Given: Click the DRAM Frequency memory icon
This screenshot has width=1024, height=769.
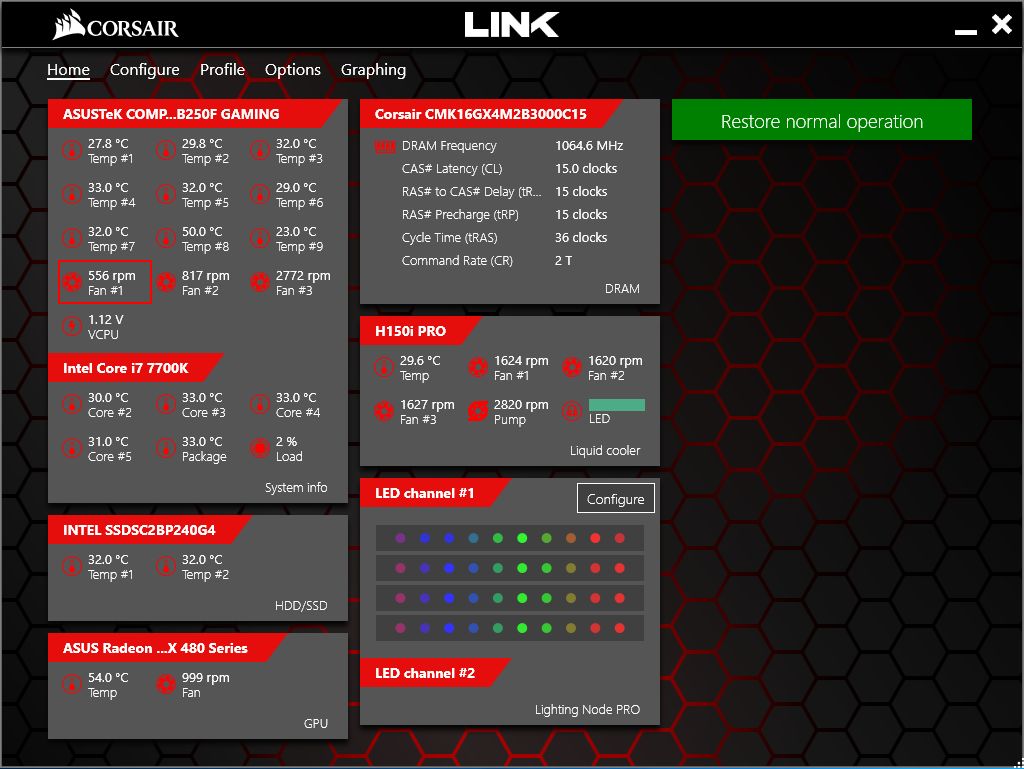Looking at the screenshot, I should 385,146.
